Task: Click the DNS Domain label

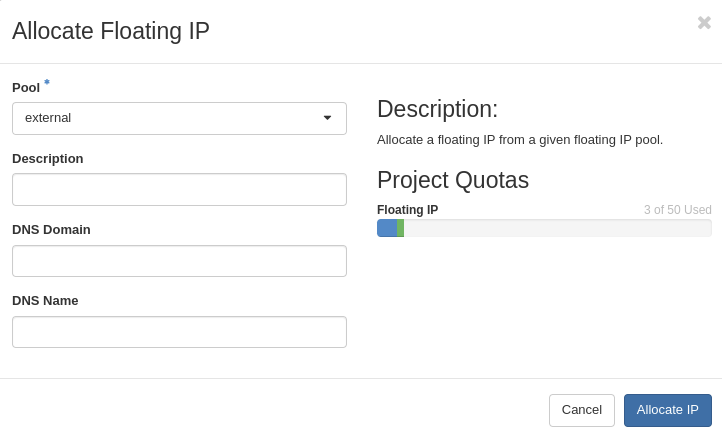Action: tap(51, 230)
